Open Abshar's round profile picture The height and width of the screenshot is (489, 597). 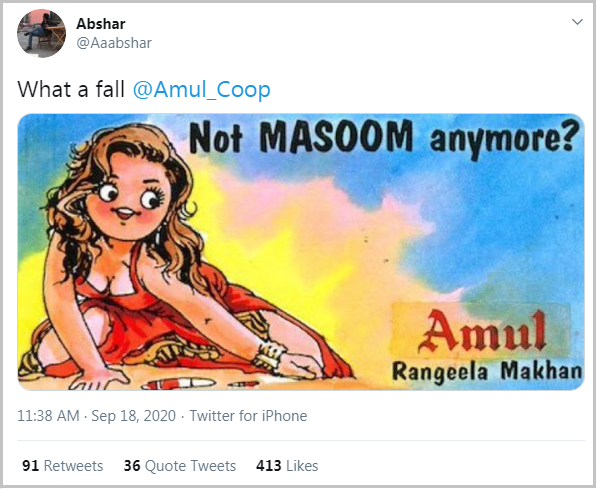tap(42, 34)
